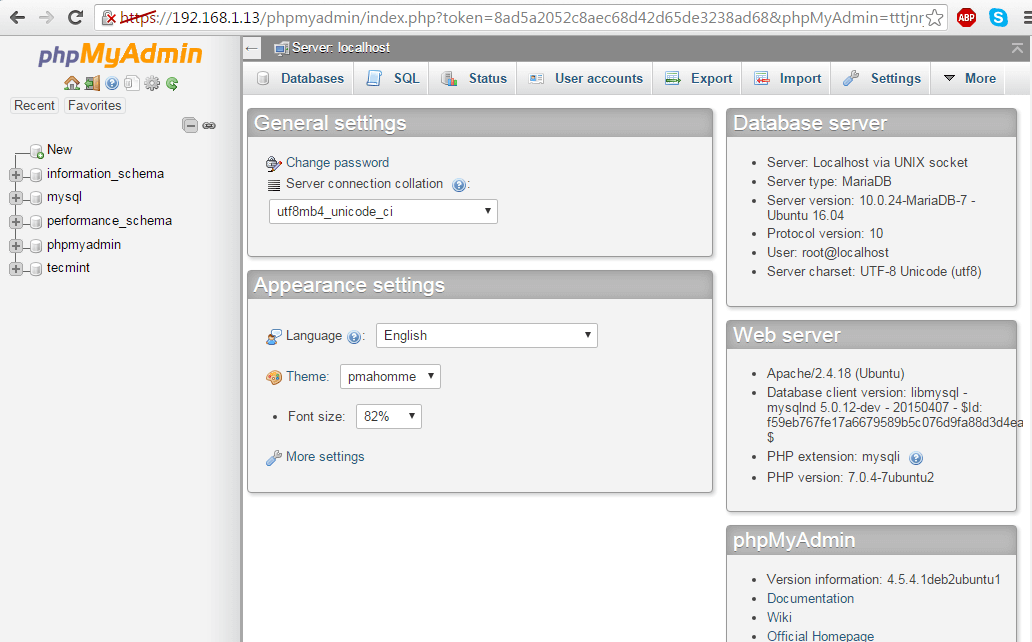1032x642 pixels.
Task: Expand the information_schema database node
Action: click(16, 174)
